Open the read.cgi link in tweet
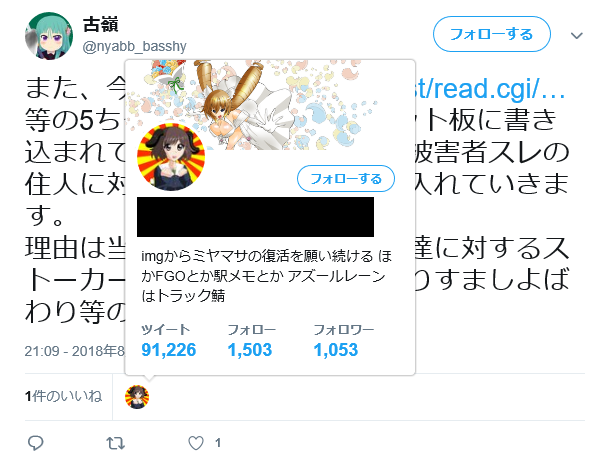607x468 pixels. click(490, 89)
